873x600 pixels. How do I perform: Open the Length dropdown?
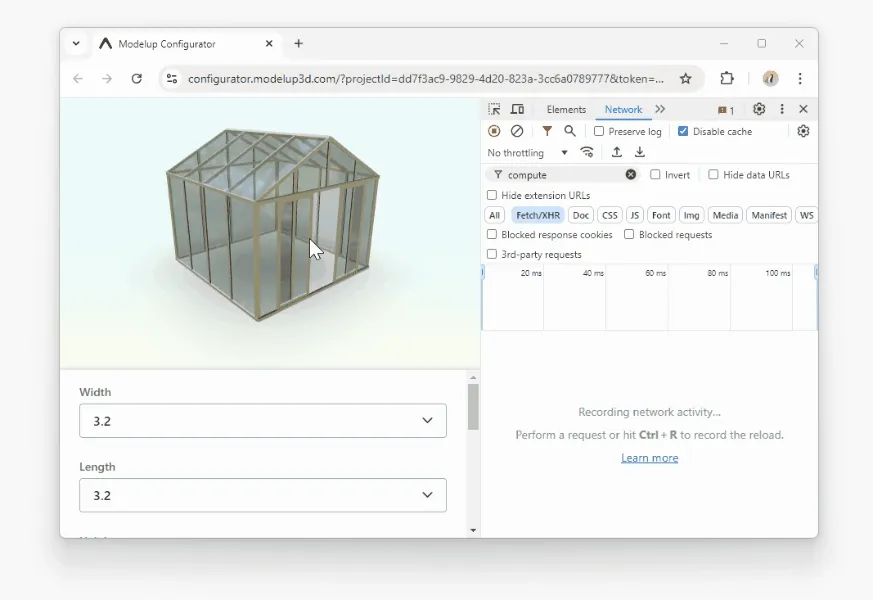tap(263, 495)
